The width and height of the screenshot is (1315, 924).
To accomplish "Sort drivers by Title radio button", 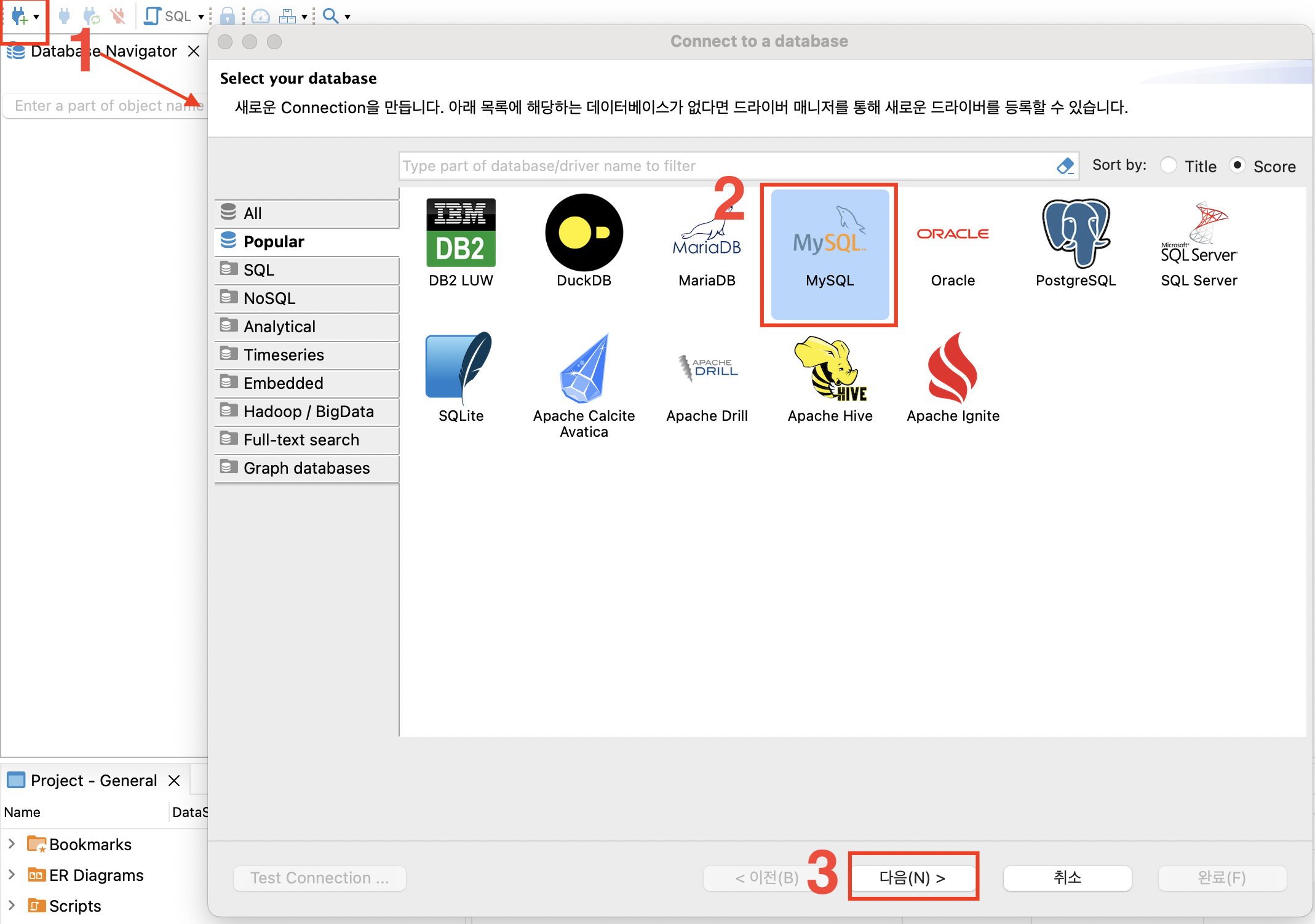I will pyautogui.click(x=1168, y=165).
